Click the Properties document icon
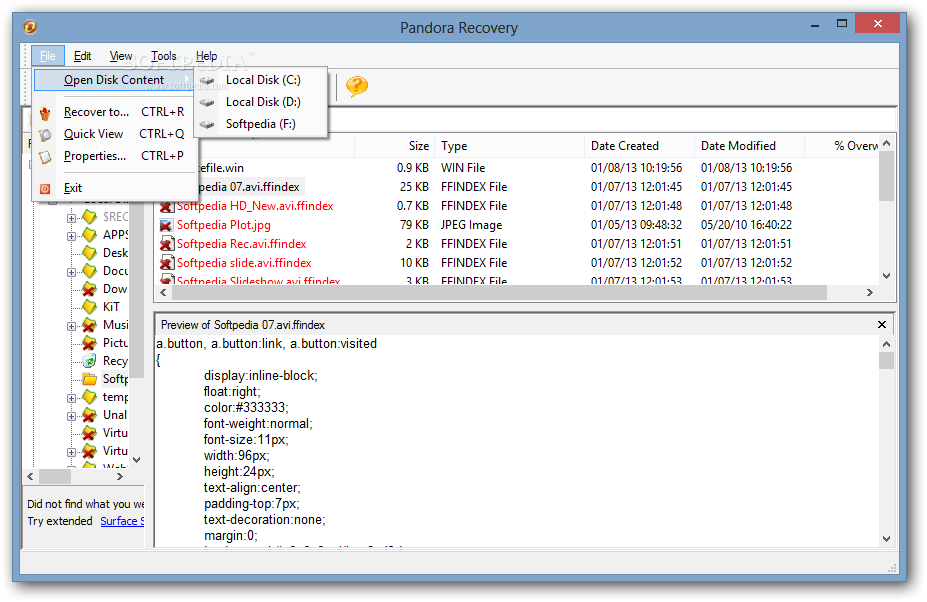This screenshot has width=927, height=602. [45, 157]
